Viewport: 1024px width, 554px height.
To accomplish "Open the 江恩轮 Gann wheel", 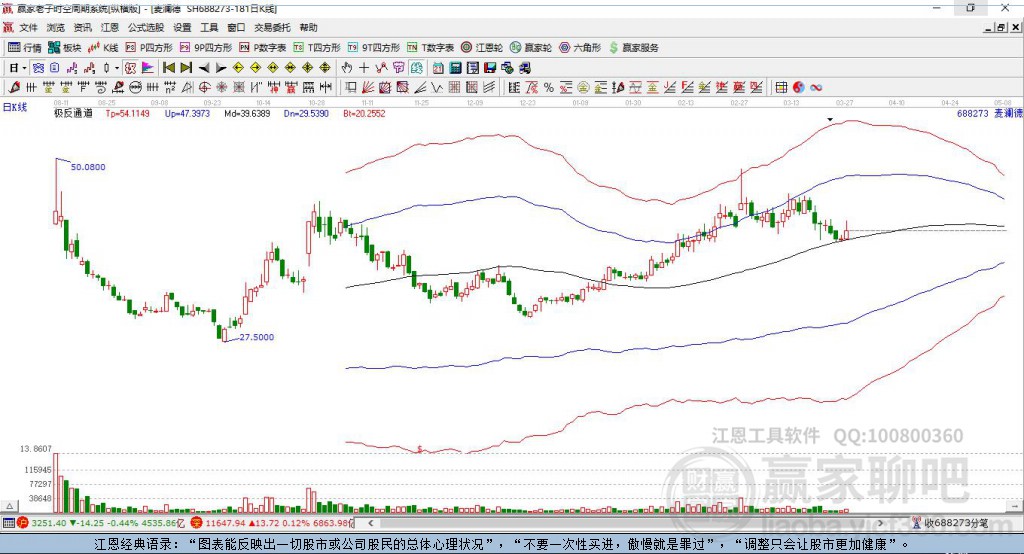I will click(x=482, y=48).
